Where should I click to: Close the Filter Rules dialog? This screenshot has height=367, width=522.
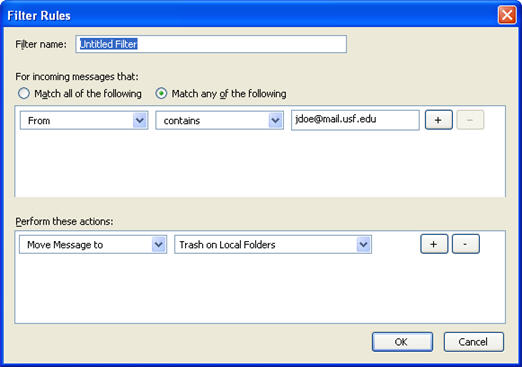507,15
